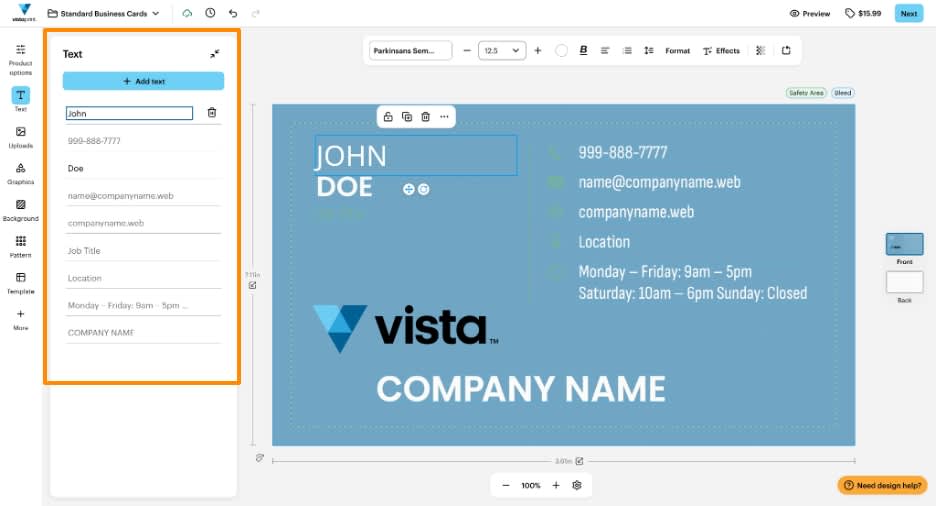
Task: Zoom in on the canvas
Action: [x=556, y=485]
